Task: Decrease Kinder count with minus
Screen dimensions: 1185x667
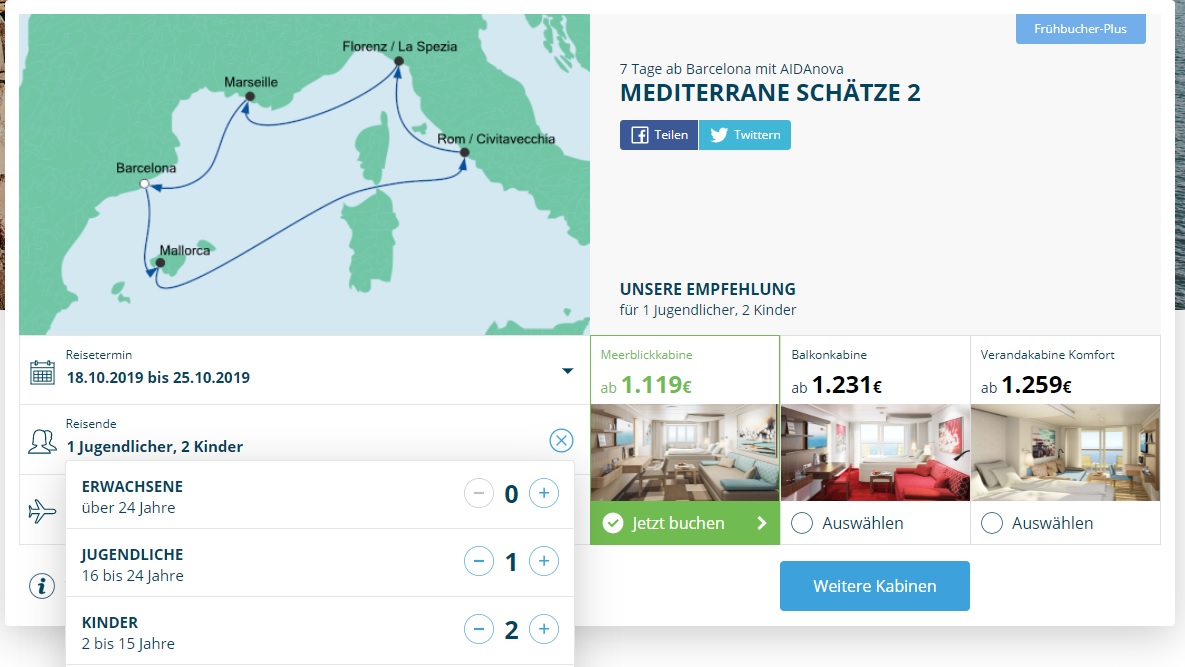Action: click(478, 629)
